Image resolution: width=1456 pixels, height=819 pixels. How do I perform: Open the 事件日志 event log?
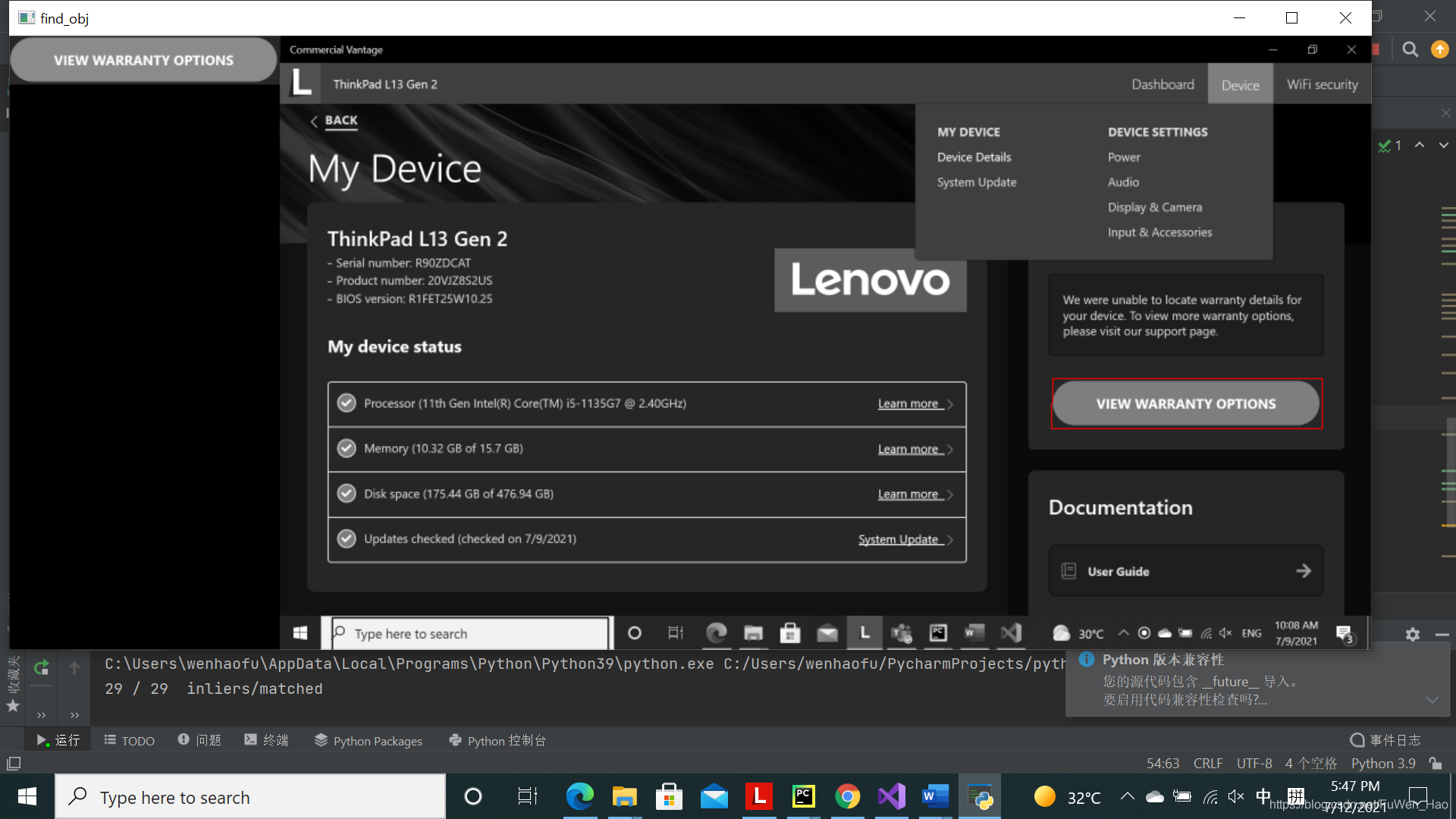coord(1385,740)
